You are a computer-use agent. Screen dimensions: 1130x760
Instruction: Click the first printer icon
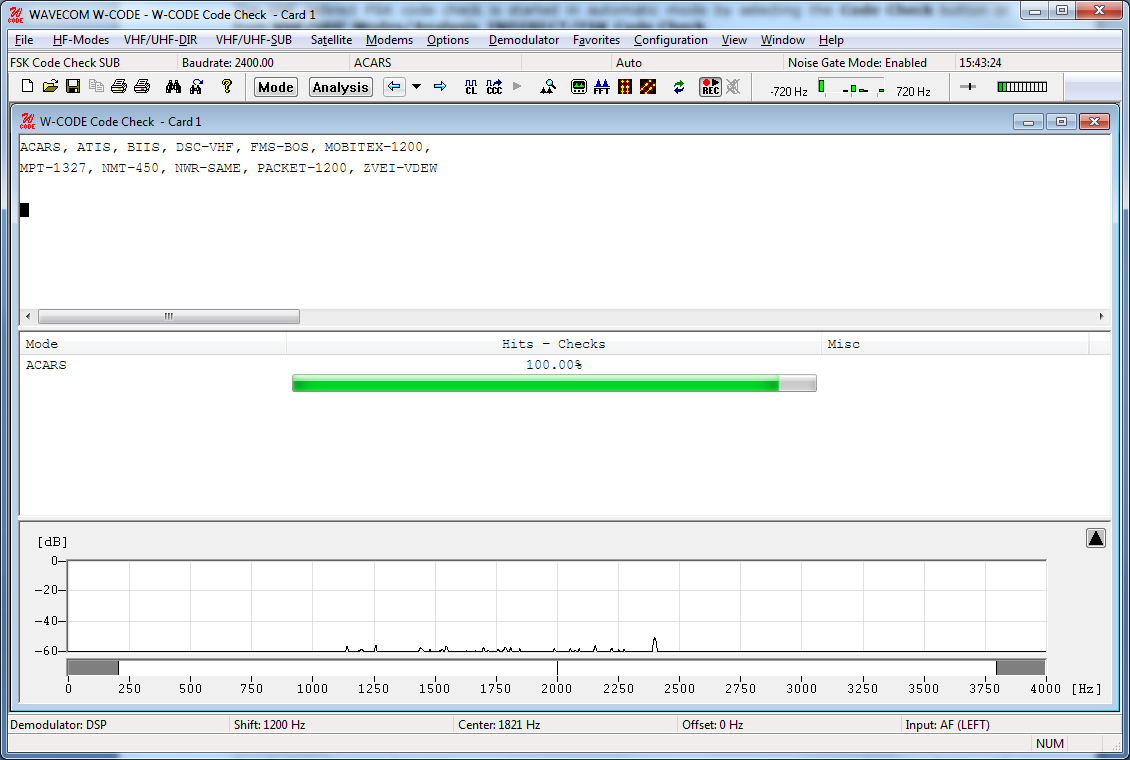point(119,87)
